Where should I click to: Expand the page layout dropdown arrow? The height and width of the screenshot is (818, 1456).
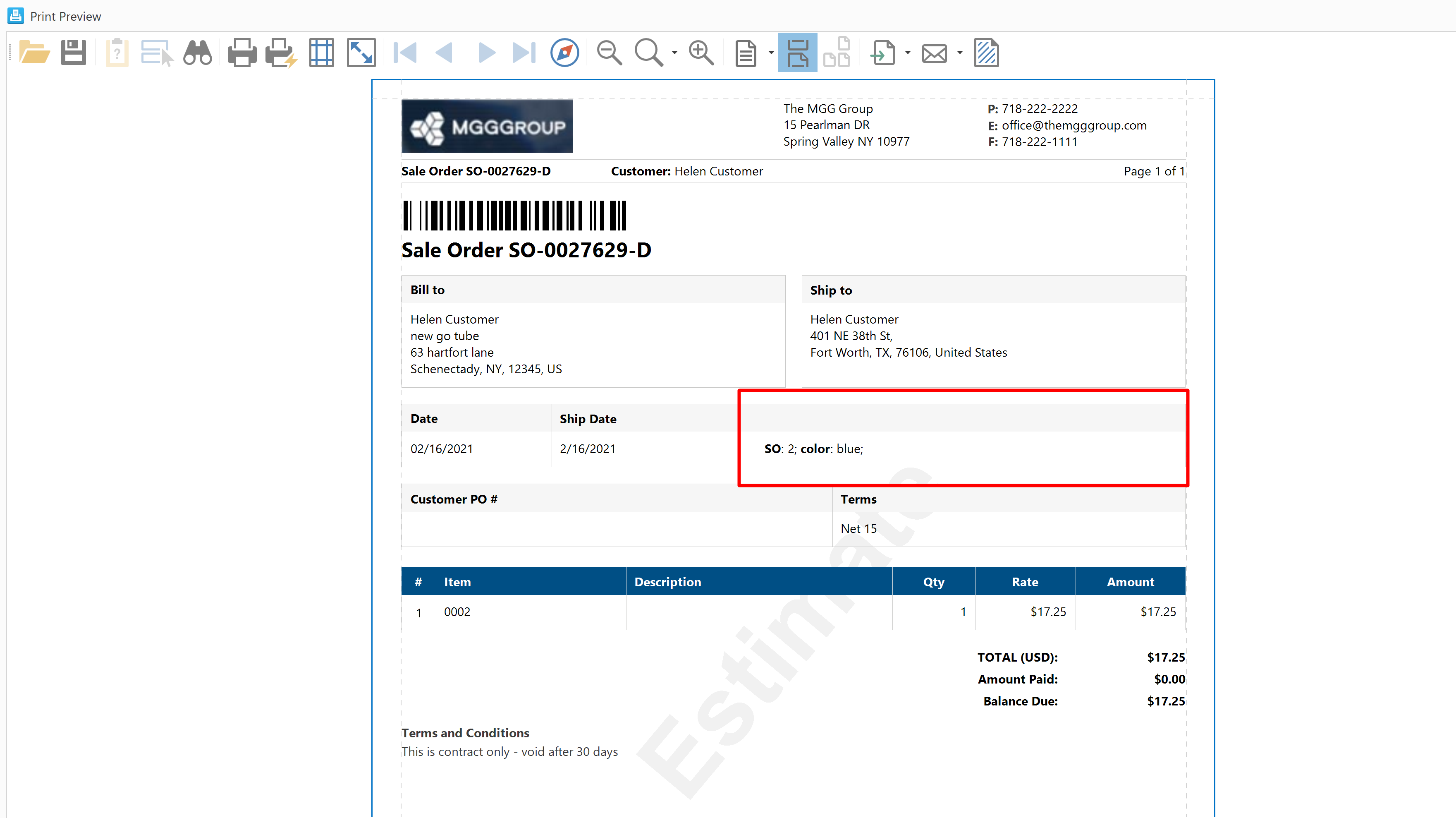click(x=771, y=53)
